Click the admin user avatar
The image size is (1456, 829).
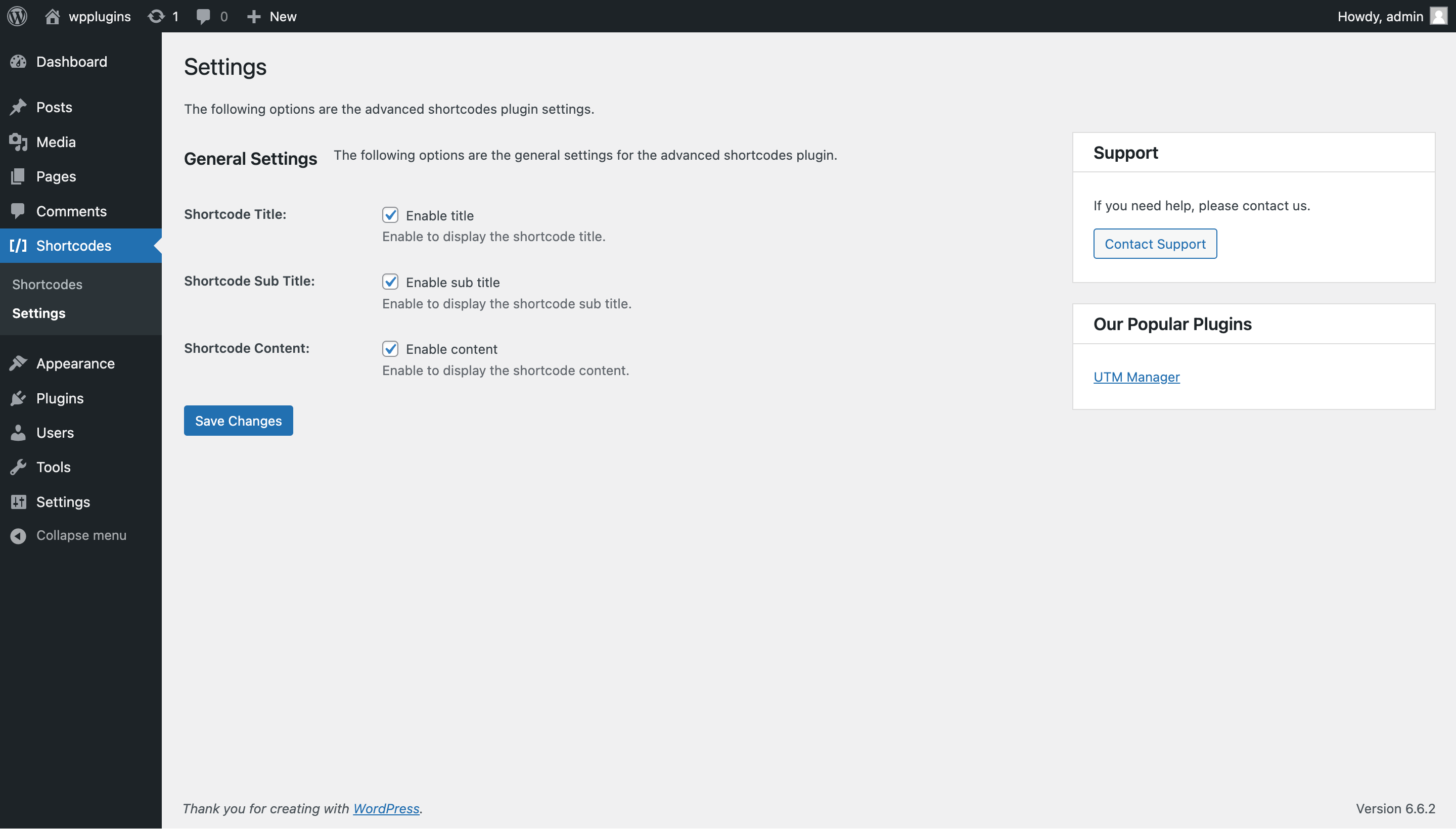1438,16
